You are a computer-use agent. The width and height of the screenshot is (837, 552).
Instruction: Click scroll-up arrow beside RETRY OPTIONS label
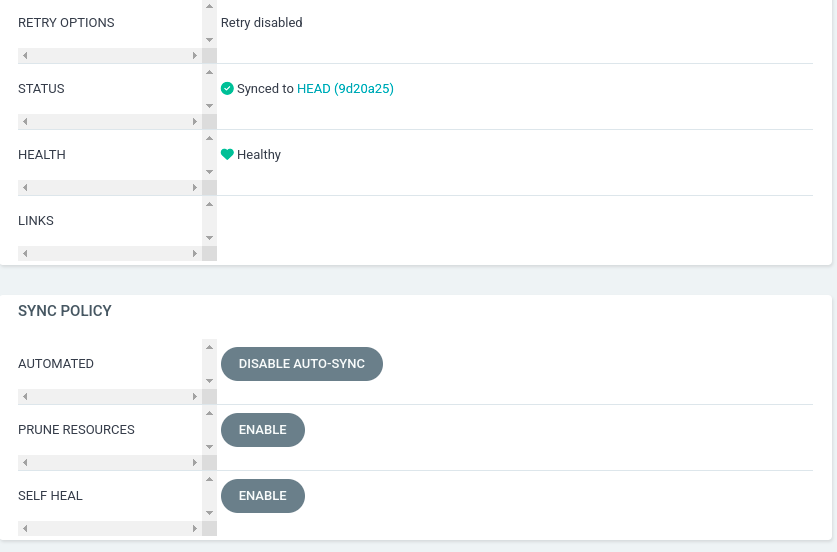click(x=209, y=6)
